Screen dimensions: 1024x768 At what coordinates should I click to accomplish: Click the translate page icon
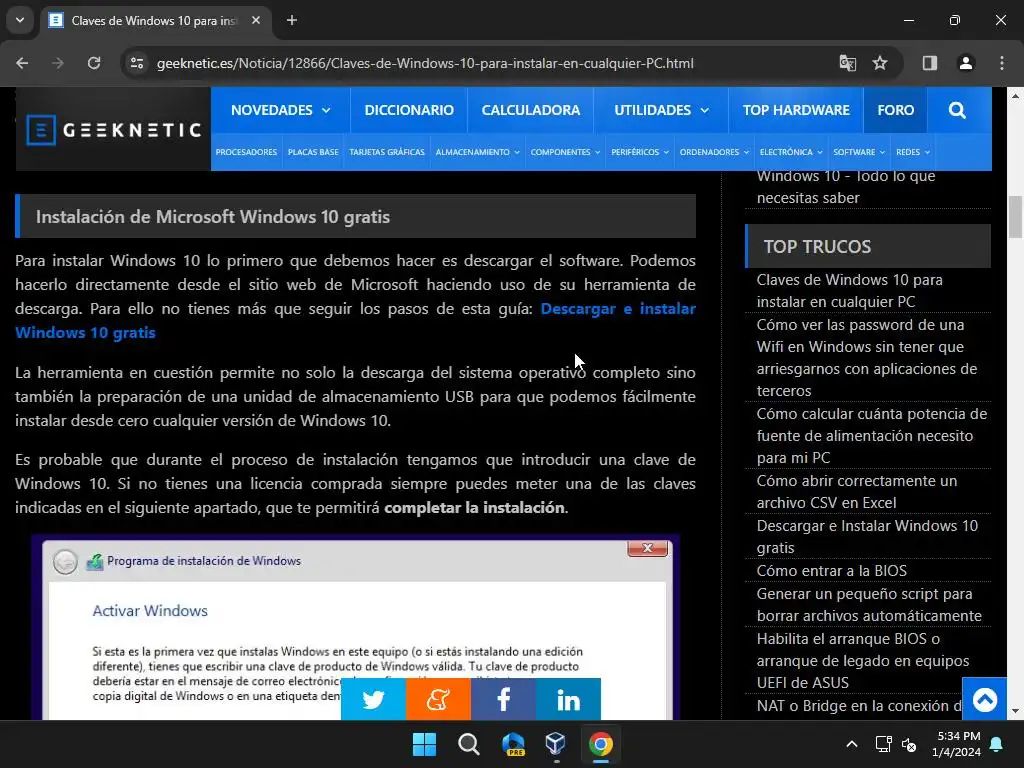click(848, 63)
